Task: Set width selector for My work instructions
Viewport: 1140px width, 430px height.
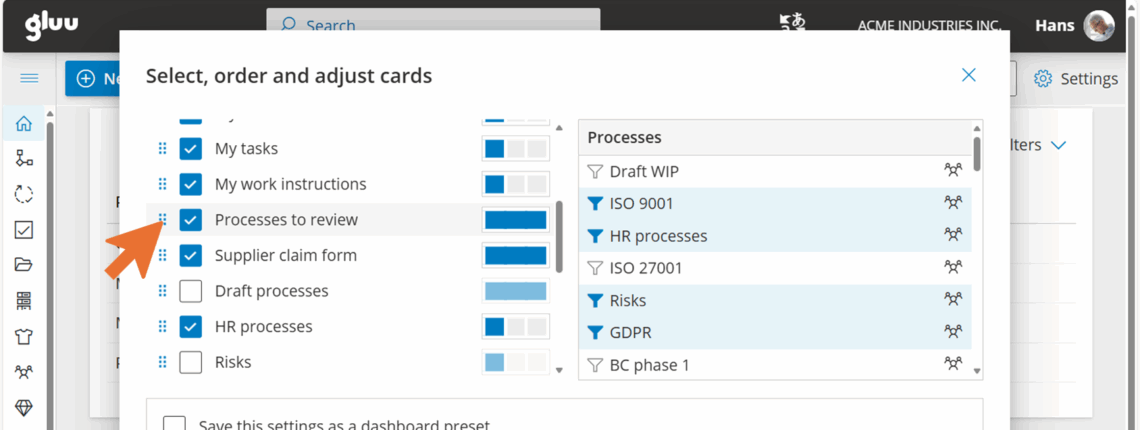Action: 516,184
